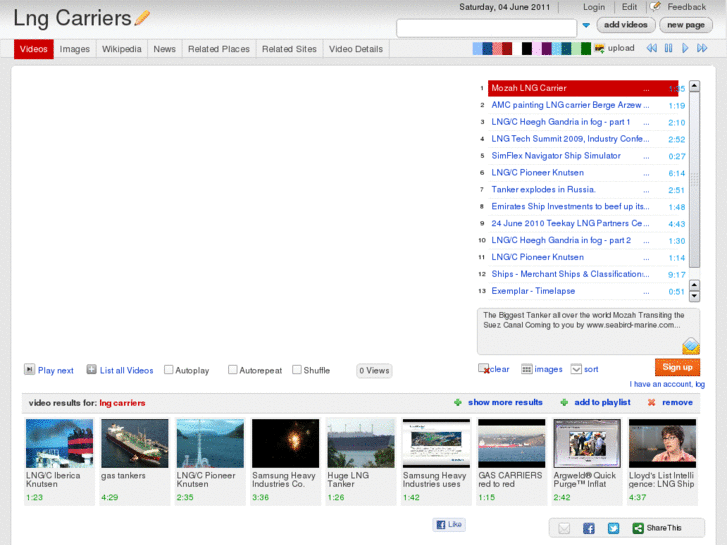Click the clear playlist icon
Viewport: 727px width, 545px height.
click(484, 369)
